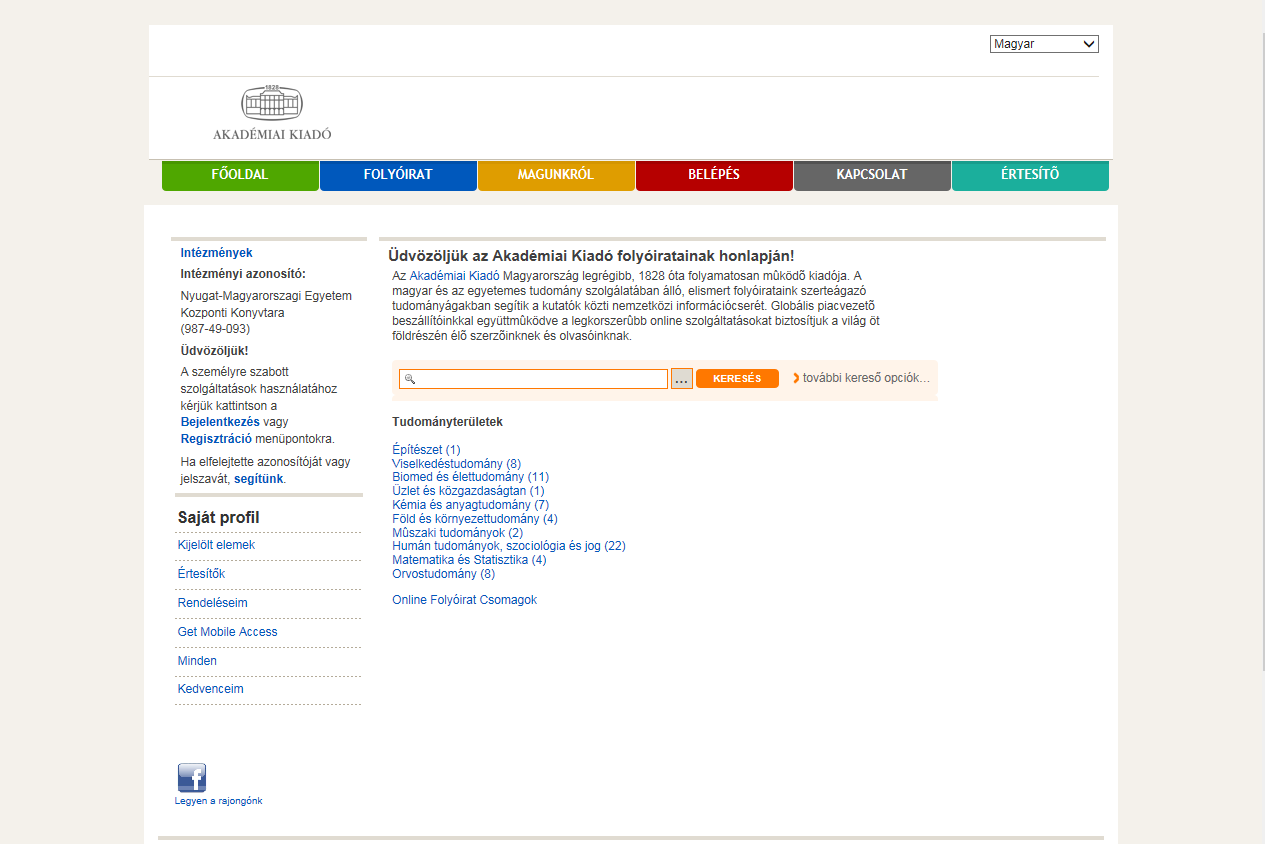Click the Akadémiai Kiadó logo
Viewport: 1265px width, 844px height.
click(272, 113)
